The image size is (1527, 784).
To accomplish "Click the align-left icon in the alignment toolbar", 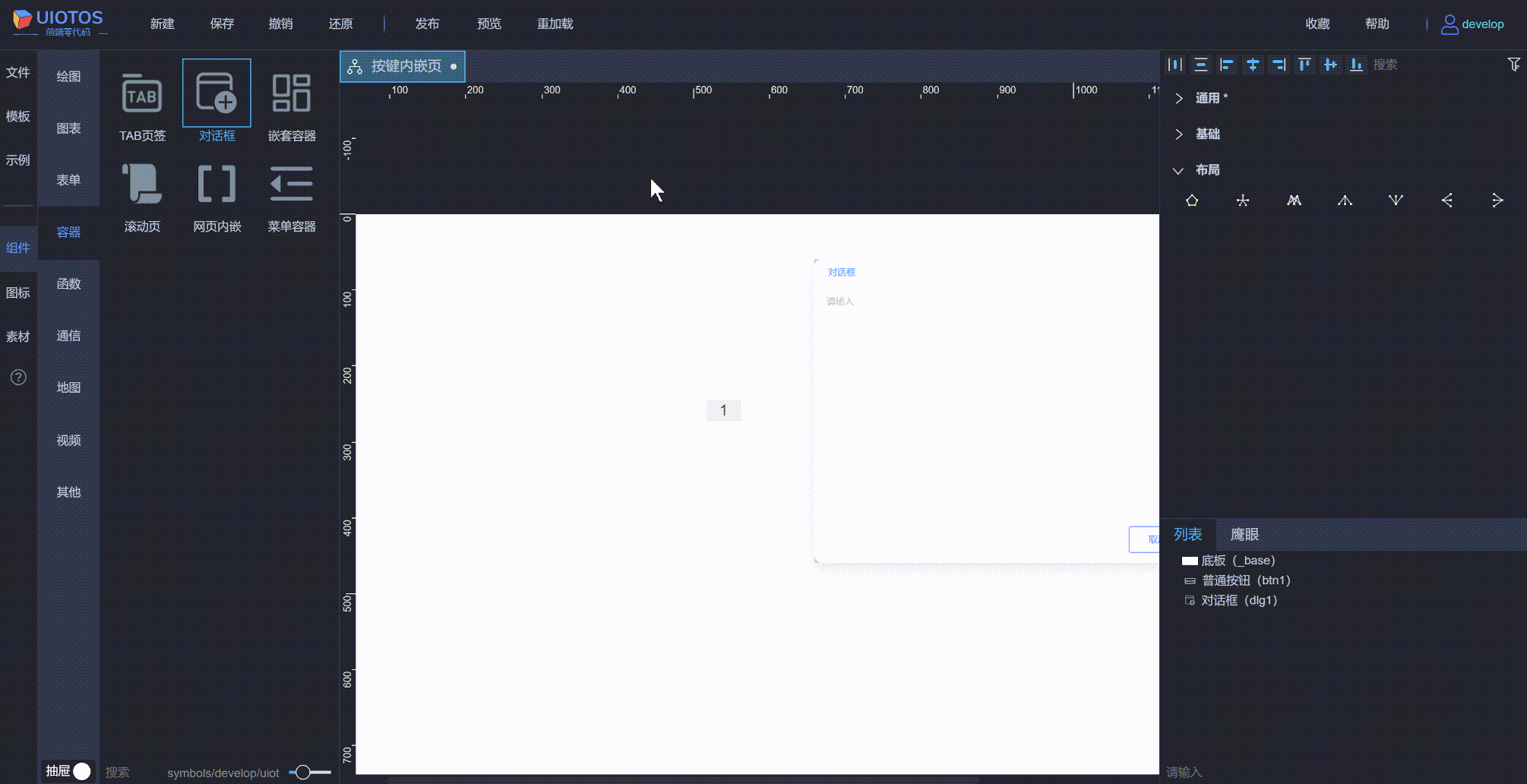I will point(1226,65).
